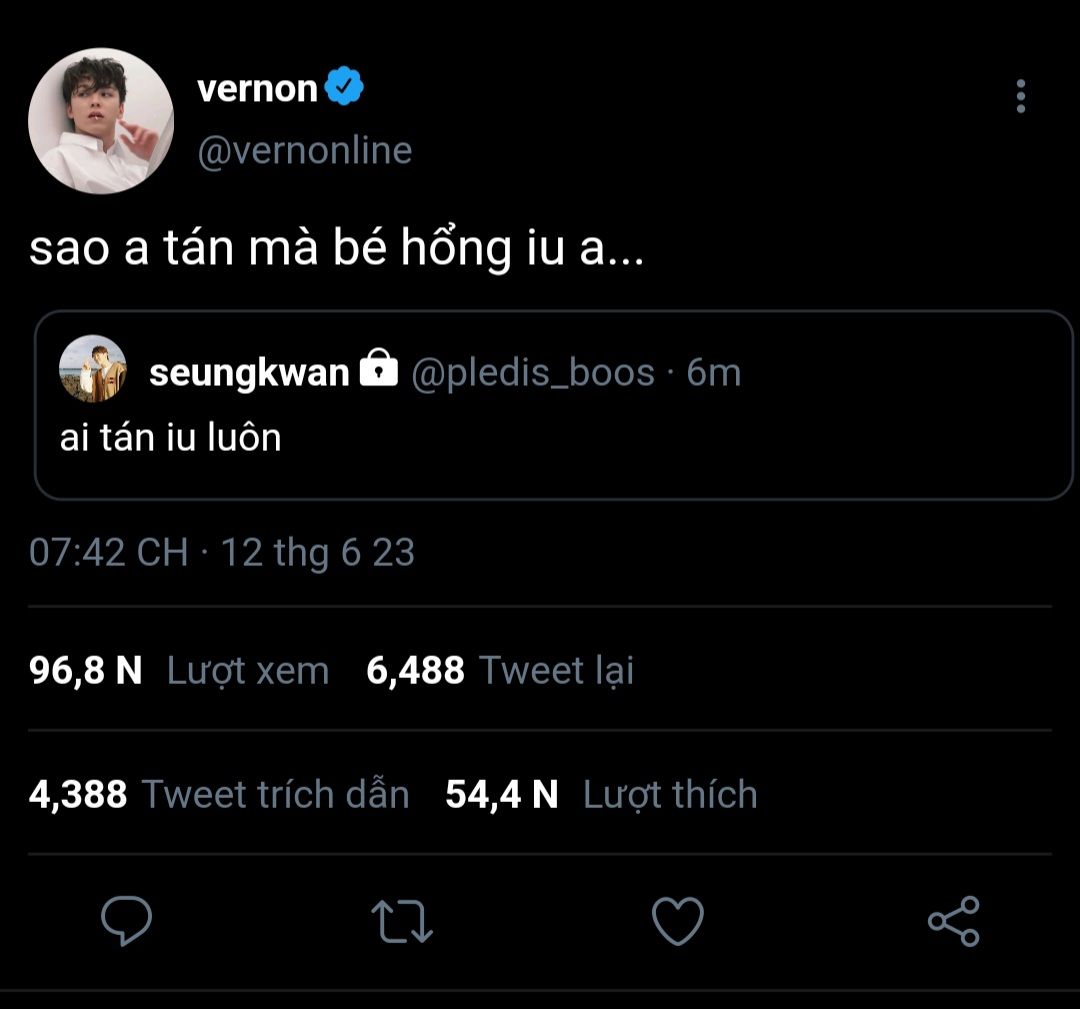The width and height of the screenshot is (1080, 1009).
Task: Open the quoted tweet "ai tán iu luôn"
Action: point(552,437)
